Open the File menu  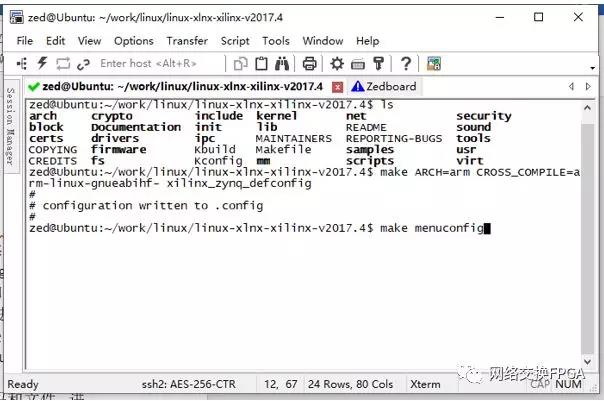click(25, 41)
